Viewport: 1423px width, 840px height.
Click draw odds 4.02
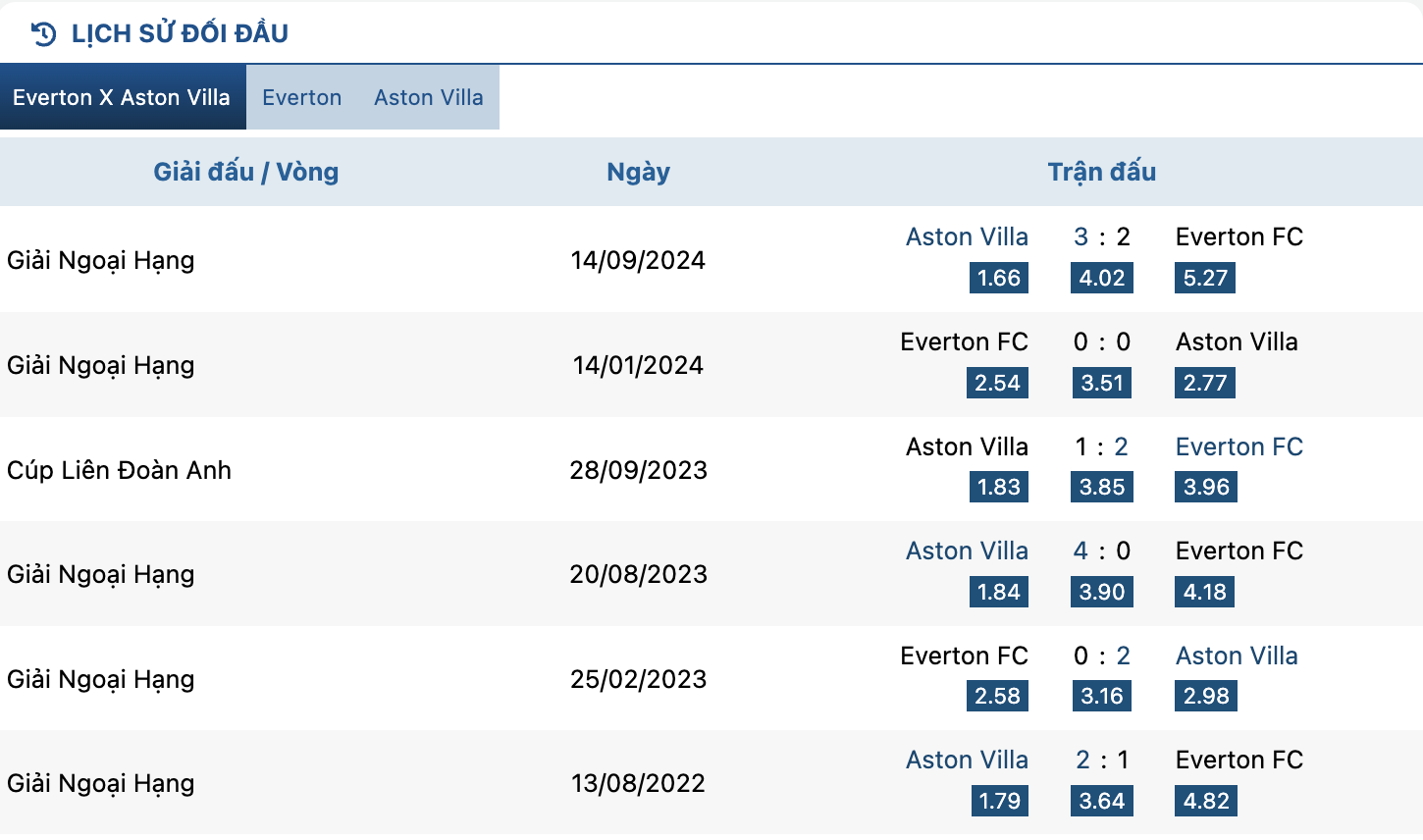(1102, 278)
